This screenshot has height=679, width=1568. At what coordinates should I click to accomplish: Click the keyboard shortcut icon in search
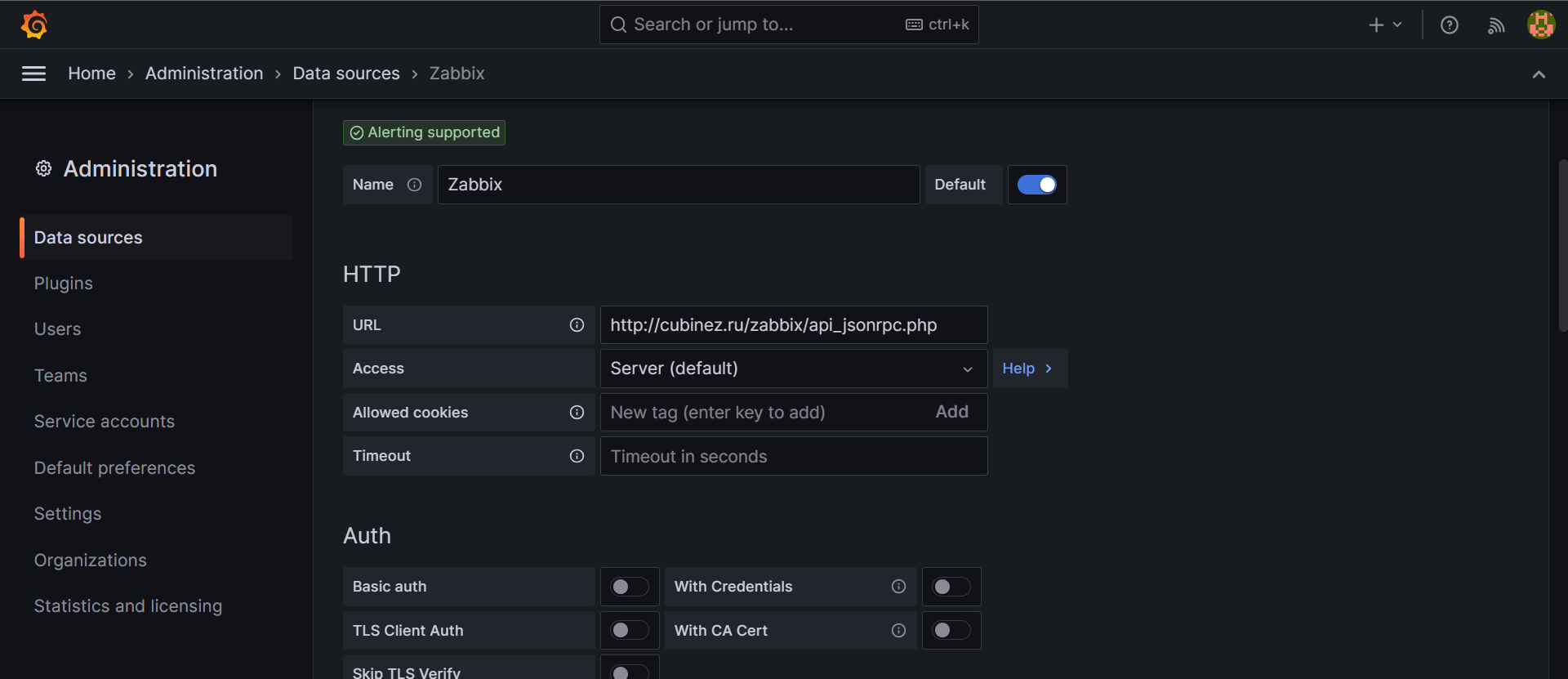pyautogui.click(x=914, y=25)
